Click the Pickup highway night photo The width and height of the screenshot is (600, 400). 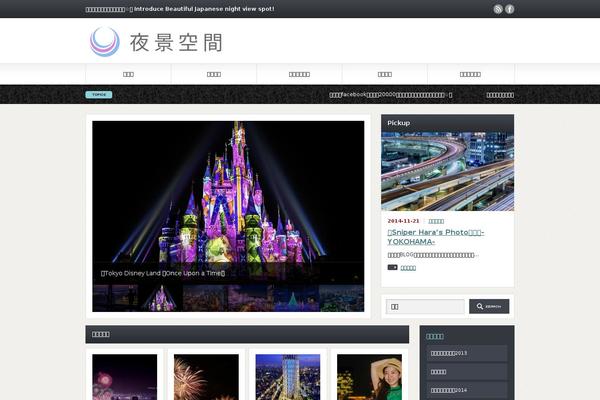[x=447, y=171]
